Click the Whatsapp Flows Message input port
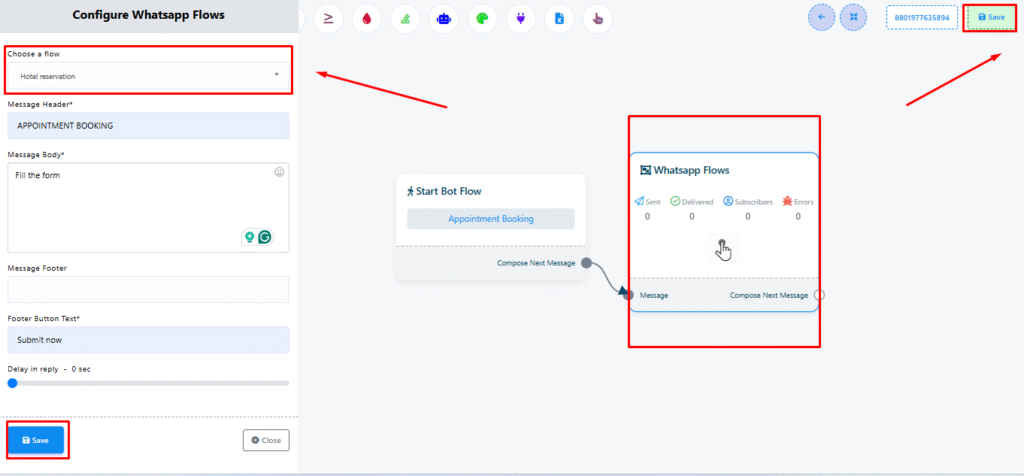Screen dimensions: 1024x476 628,295
